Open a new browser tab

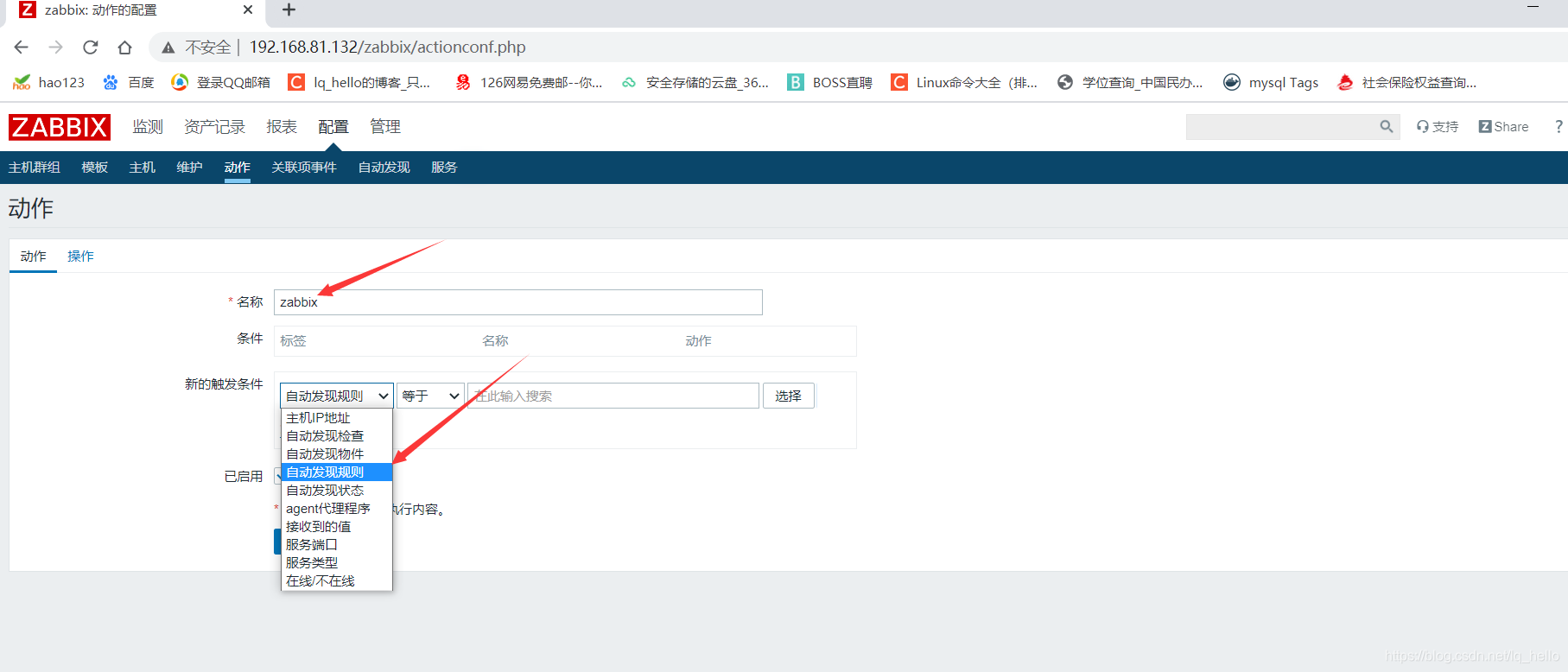click(x=289, y=10)
